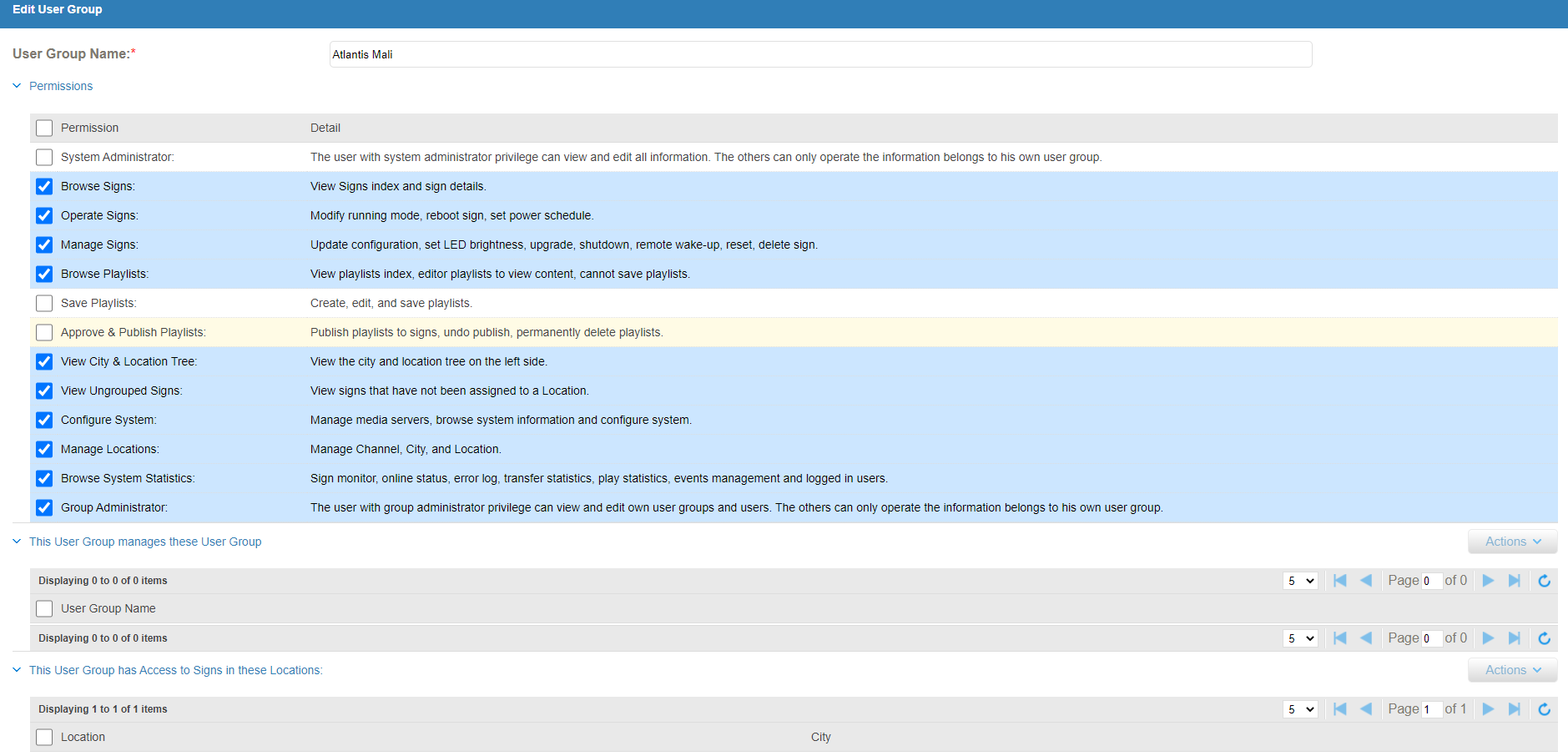Screen dimensions: 1568x756
Task: Change page size in Locations pager
Action: [x=1300, y=709]
